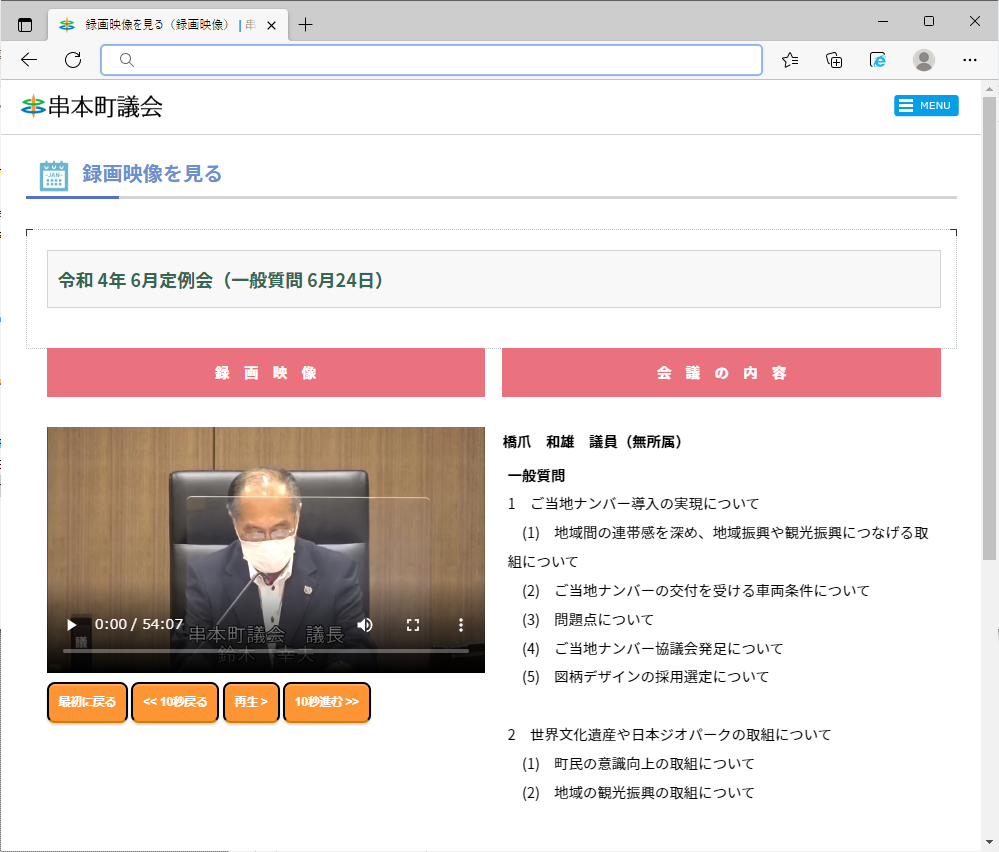Viewport: 999px width, 852px height.
Task: Click the 録画映像 section header
Action: pos(266,373)
